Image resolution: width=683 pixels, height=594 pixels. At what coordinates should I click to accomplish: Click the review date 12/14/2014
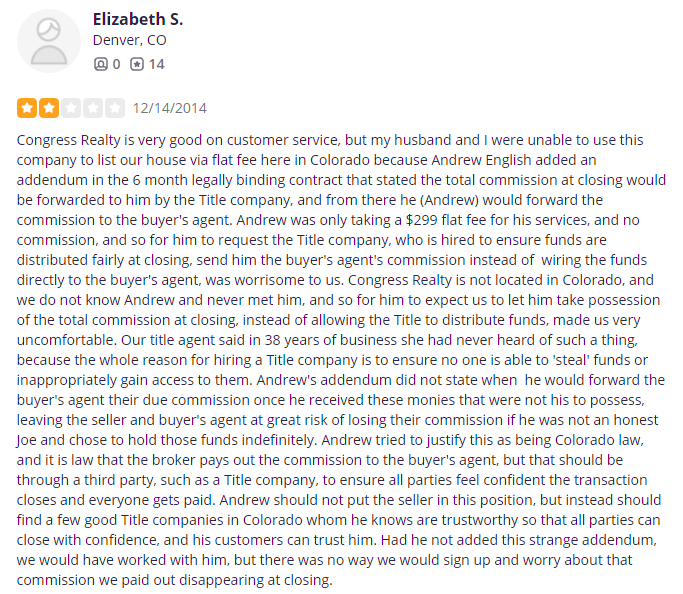coord(169,108)
